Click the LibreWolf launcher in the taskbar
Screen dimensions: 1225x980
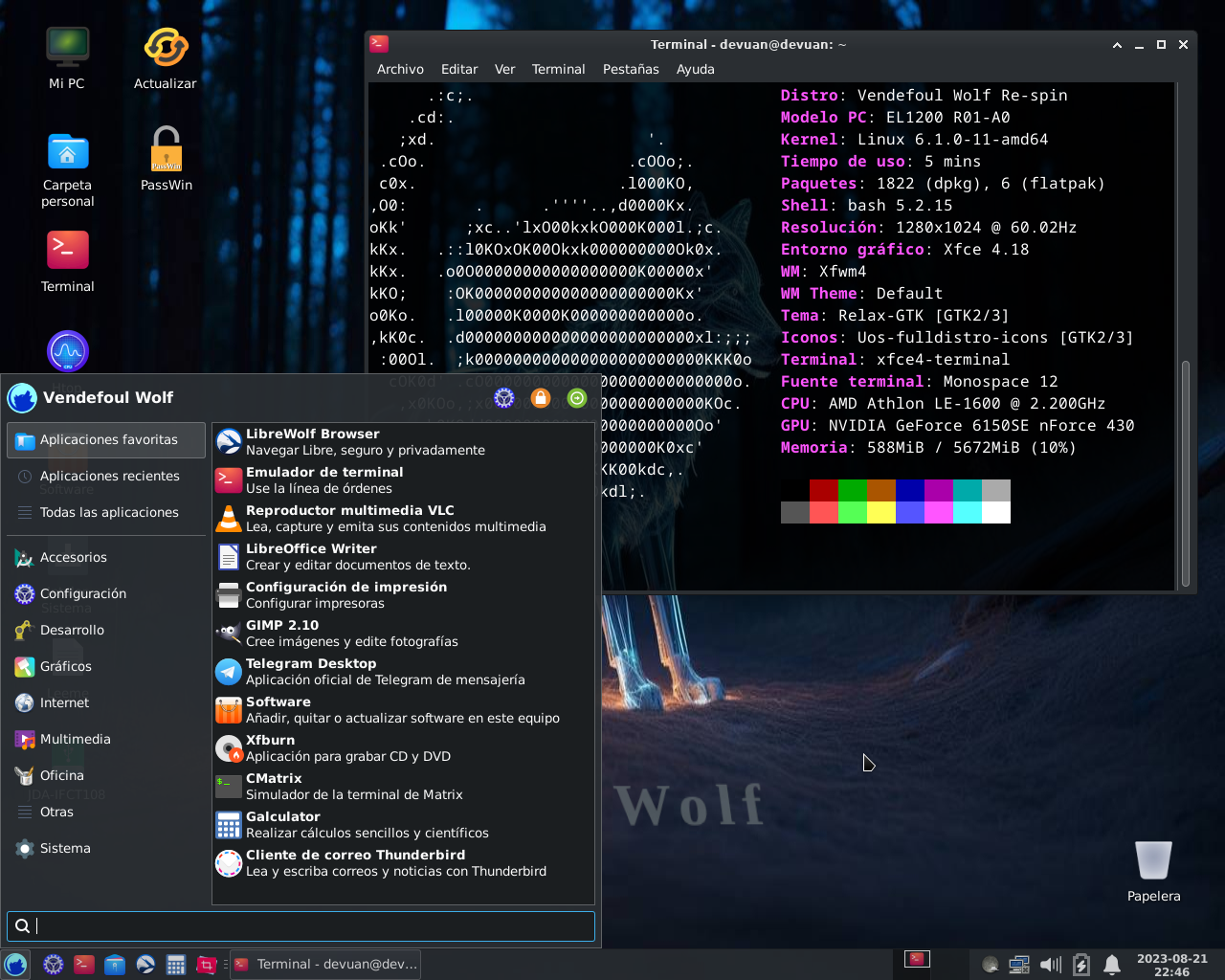click(145, 965)
